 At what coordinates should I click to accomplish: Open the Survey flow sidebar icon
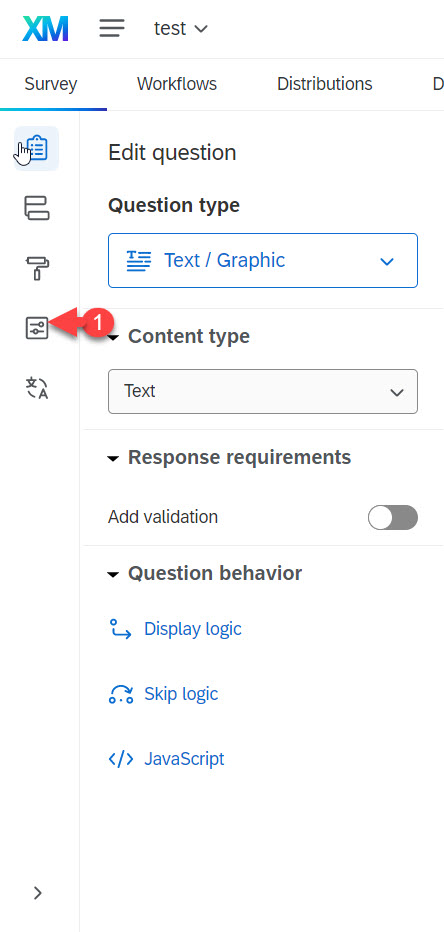click(x=37, y=209)
